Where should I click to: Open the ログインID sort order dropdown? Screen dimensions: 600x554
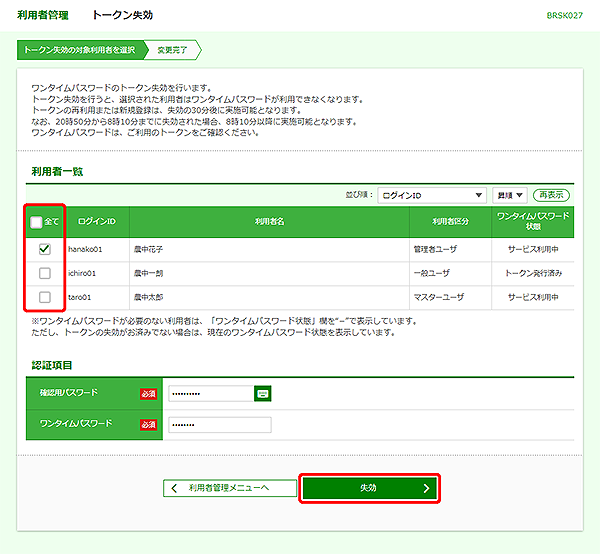[x=432, y=195]
